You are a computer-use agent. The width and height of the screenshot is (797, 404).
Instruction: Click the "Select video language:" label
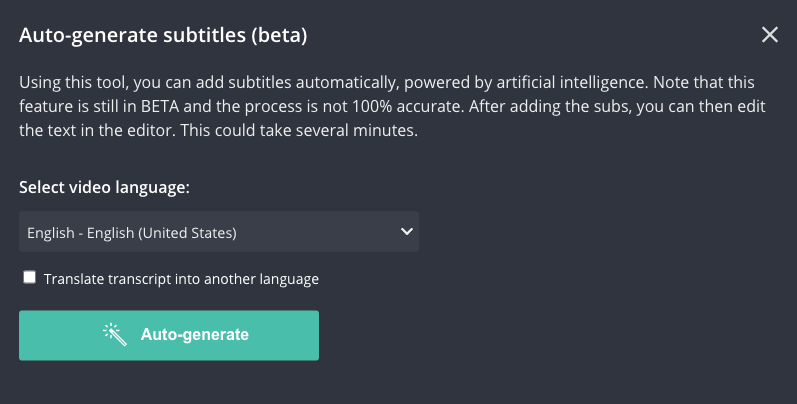104,187
